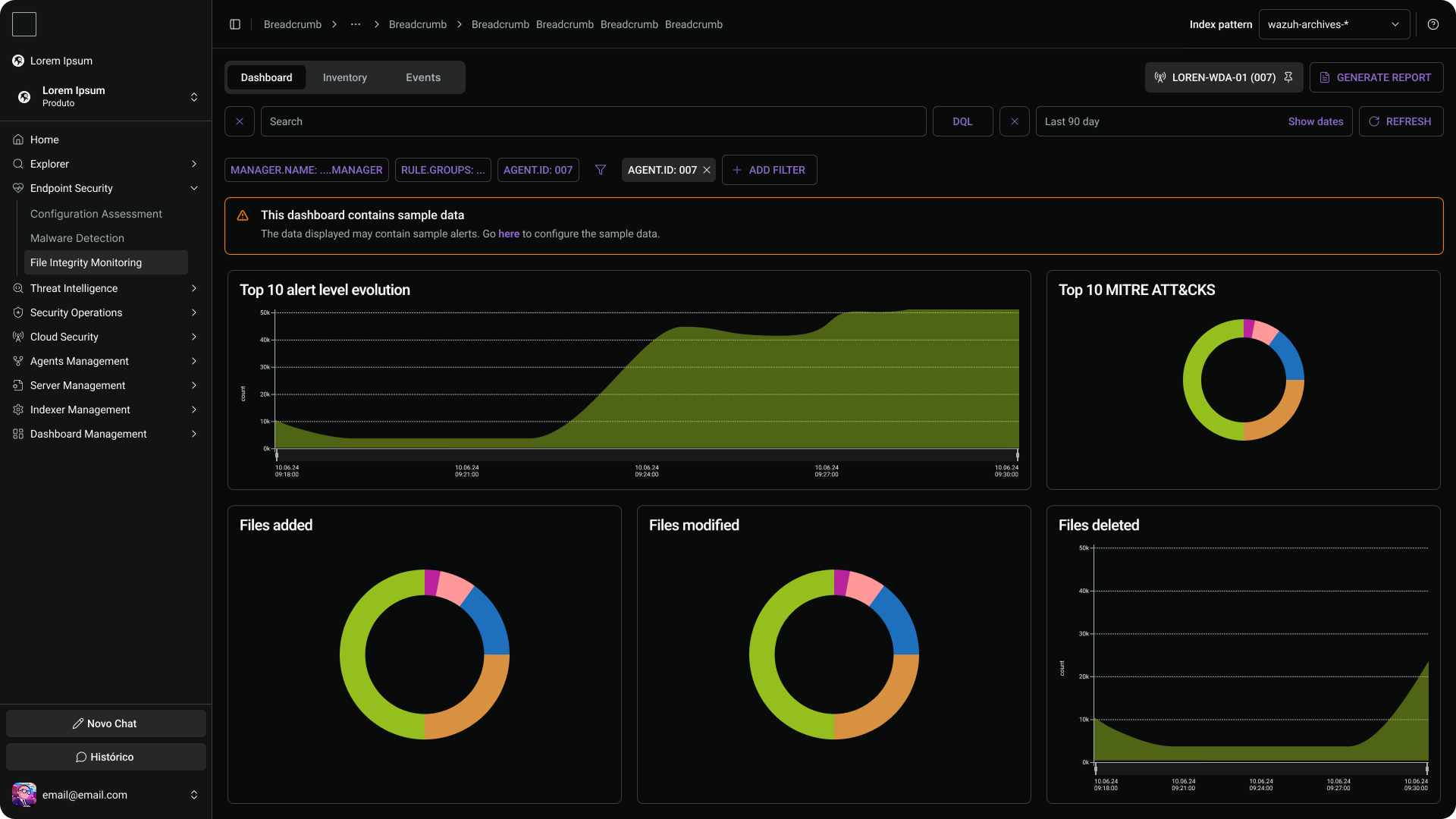Click the Security Operations shield icon
The height and width of the screenshot is (819, 1456).
click(x=18, y=312)
